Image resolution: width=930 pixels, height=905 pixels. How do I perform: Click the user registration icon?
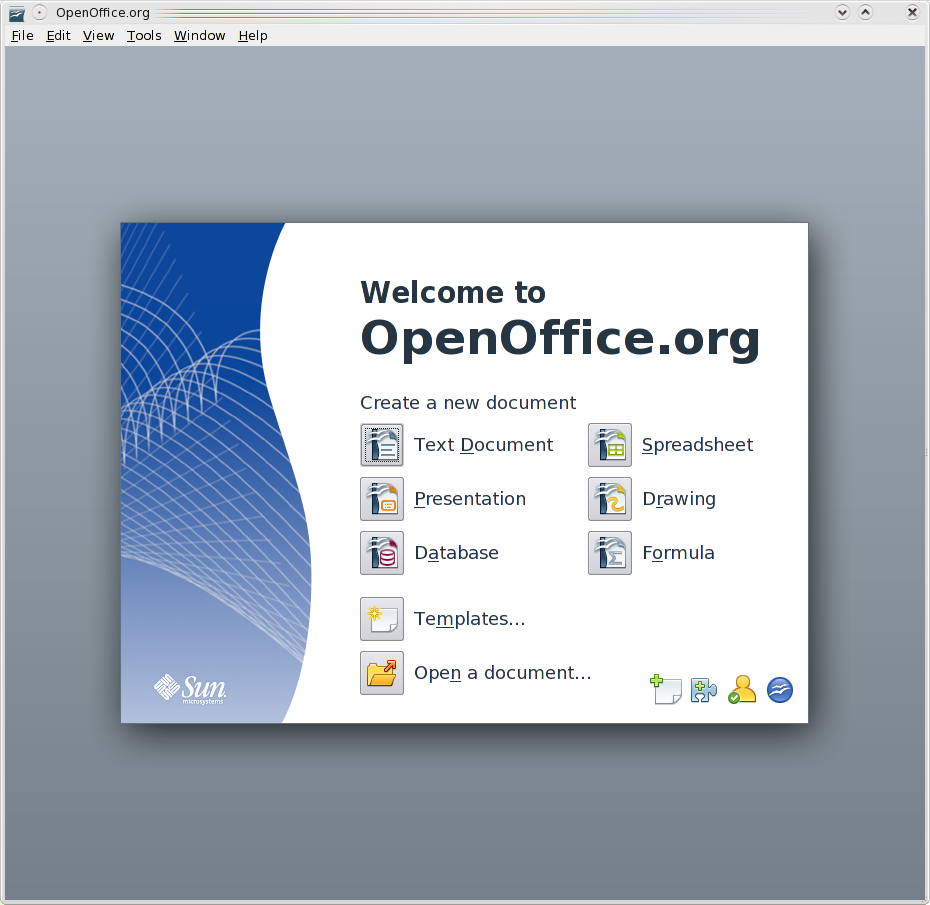pyautogui.click(x=742, y=690)
